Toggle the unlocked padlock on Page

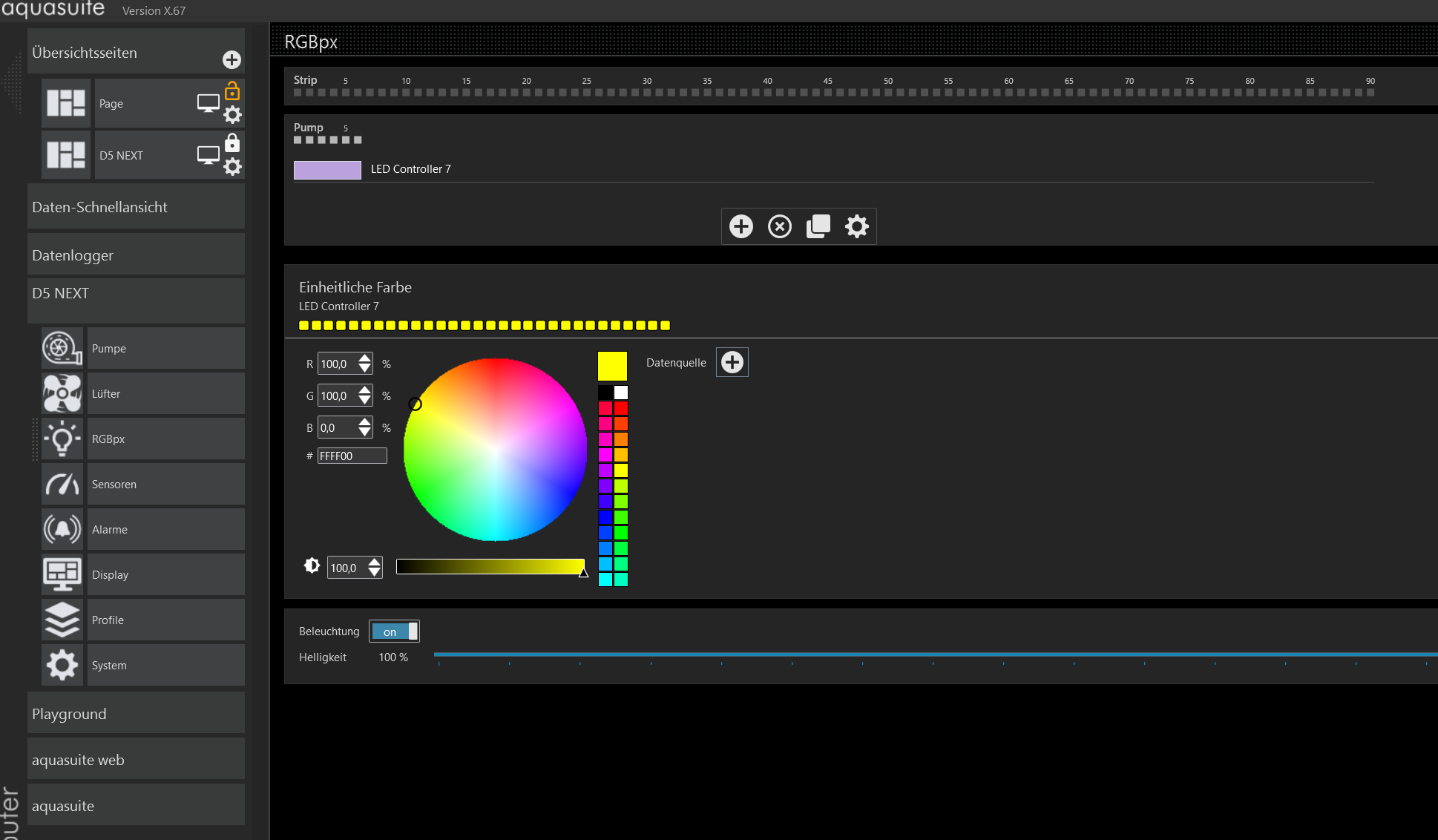[x=232, y=91]
